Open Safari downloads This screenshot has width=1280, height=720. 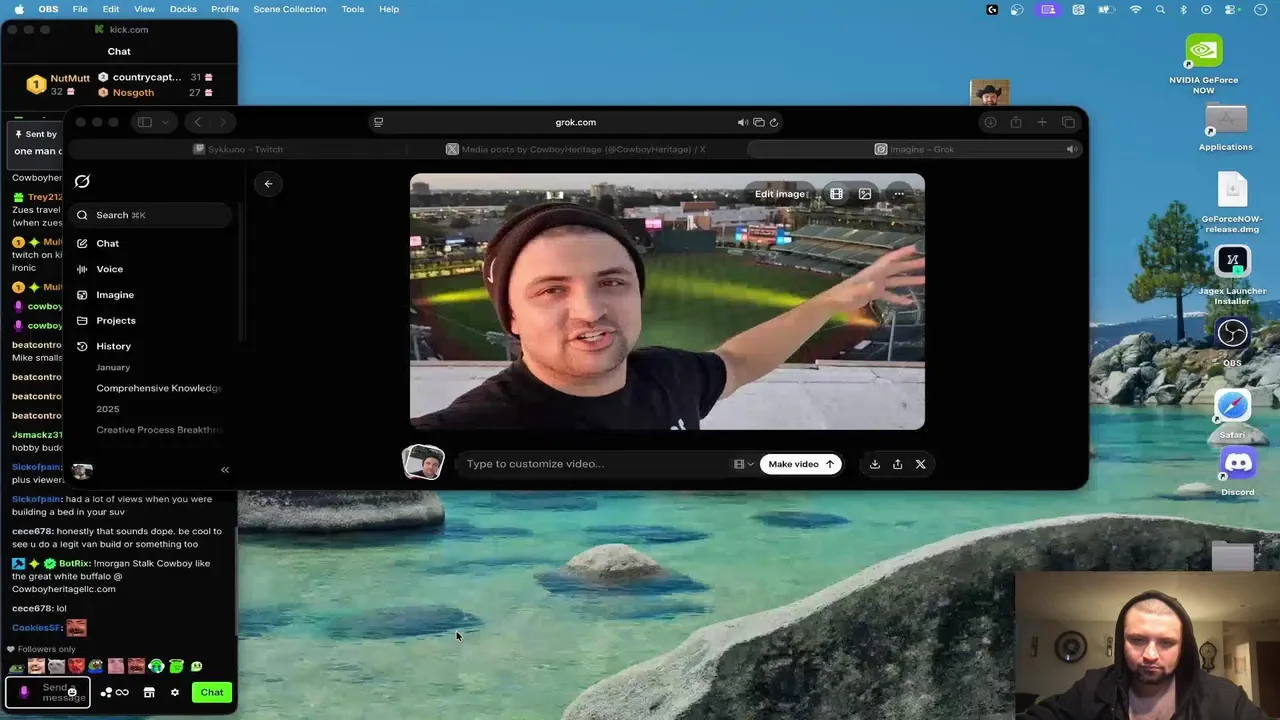pyautogui.click(x=990, y=122)
